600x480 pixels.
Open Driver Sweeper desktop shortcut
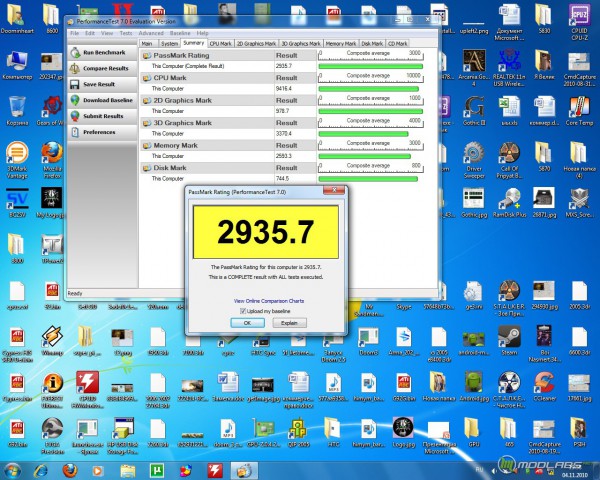tap(474, 160)
